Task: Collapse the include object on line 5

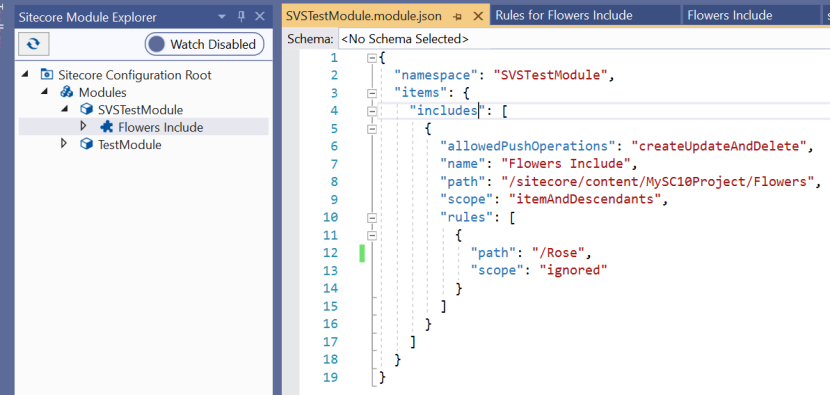Action: coord(372,129)
